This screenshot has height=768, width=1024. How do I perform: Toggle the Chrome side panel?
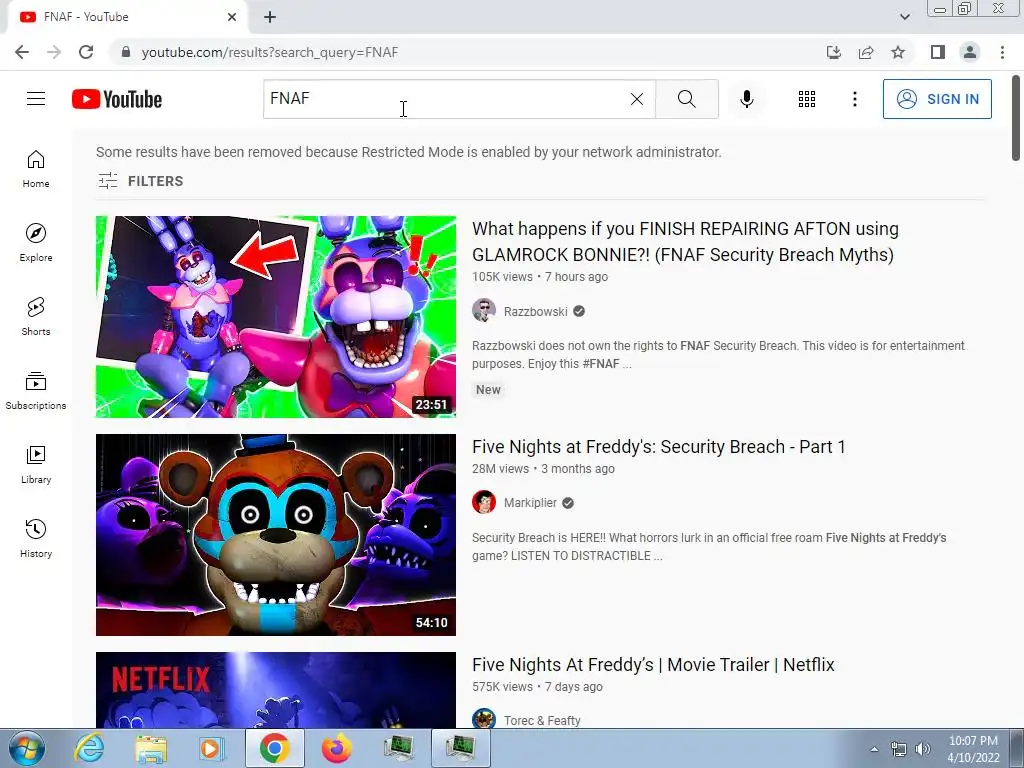938,52
